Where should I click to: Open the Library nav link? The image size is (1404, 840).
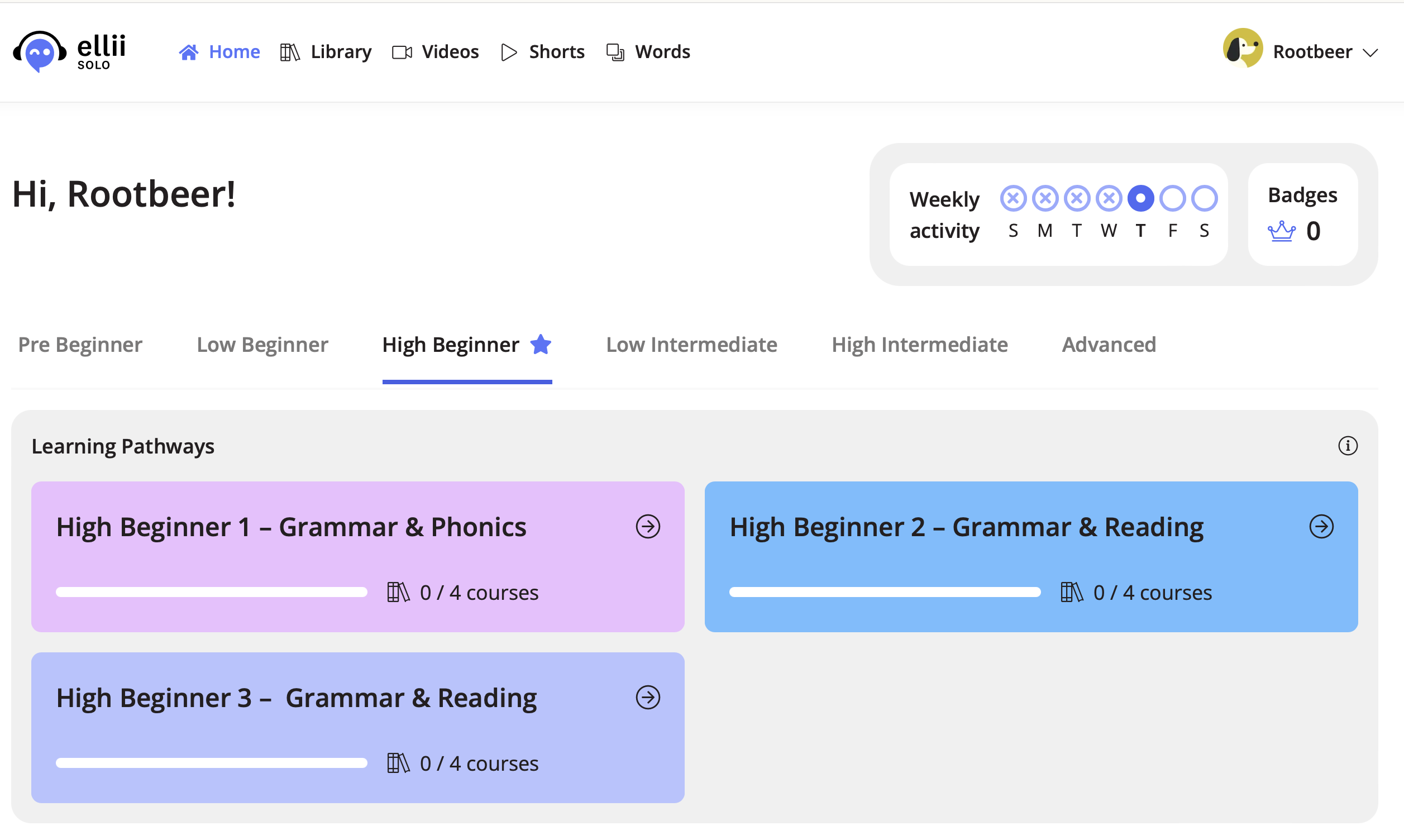coord(326,52)
